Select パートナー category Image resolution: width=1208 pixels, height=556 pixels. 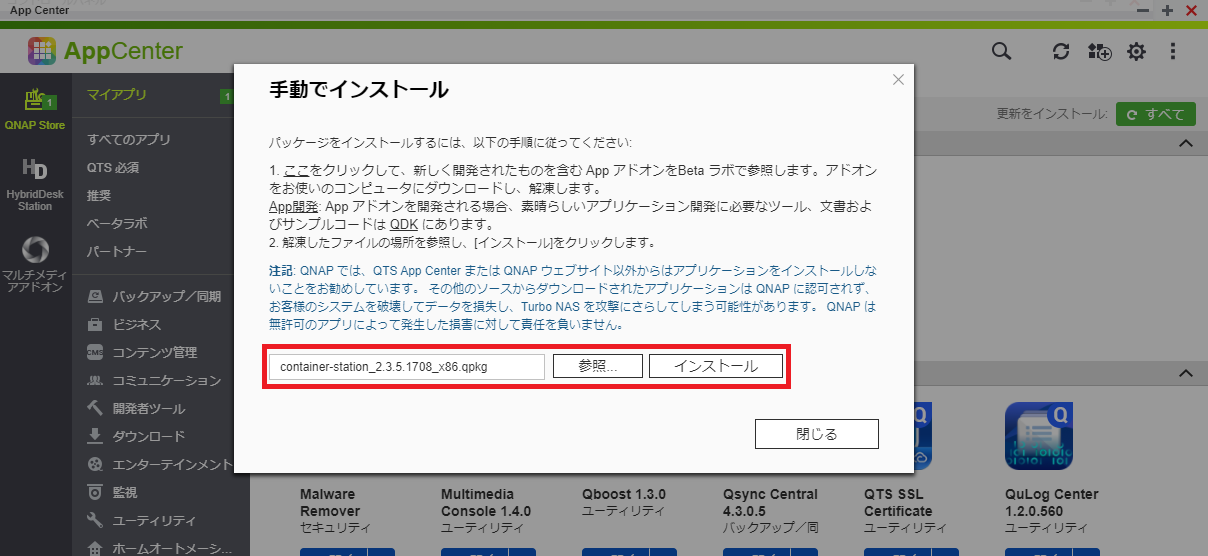(x=117, y=250)
